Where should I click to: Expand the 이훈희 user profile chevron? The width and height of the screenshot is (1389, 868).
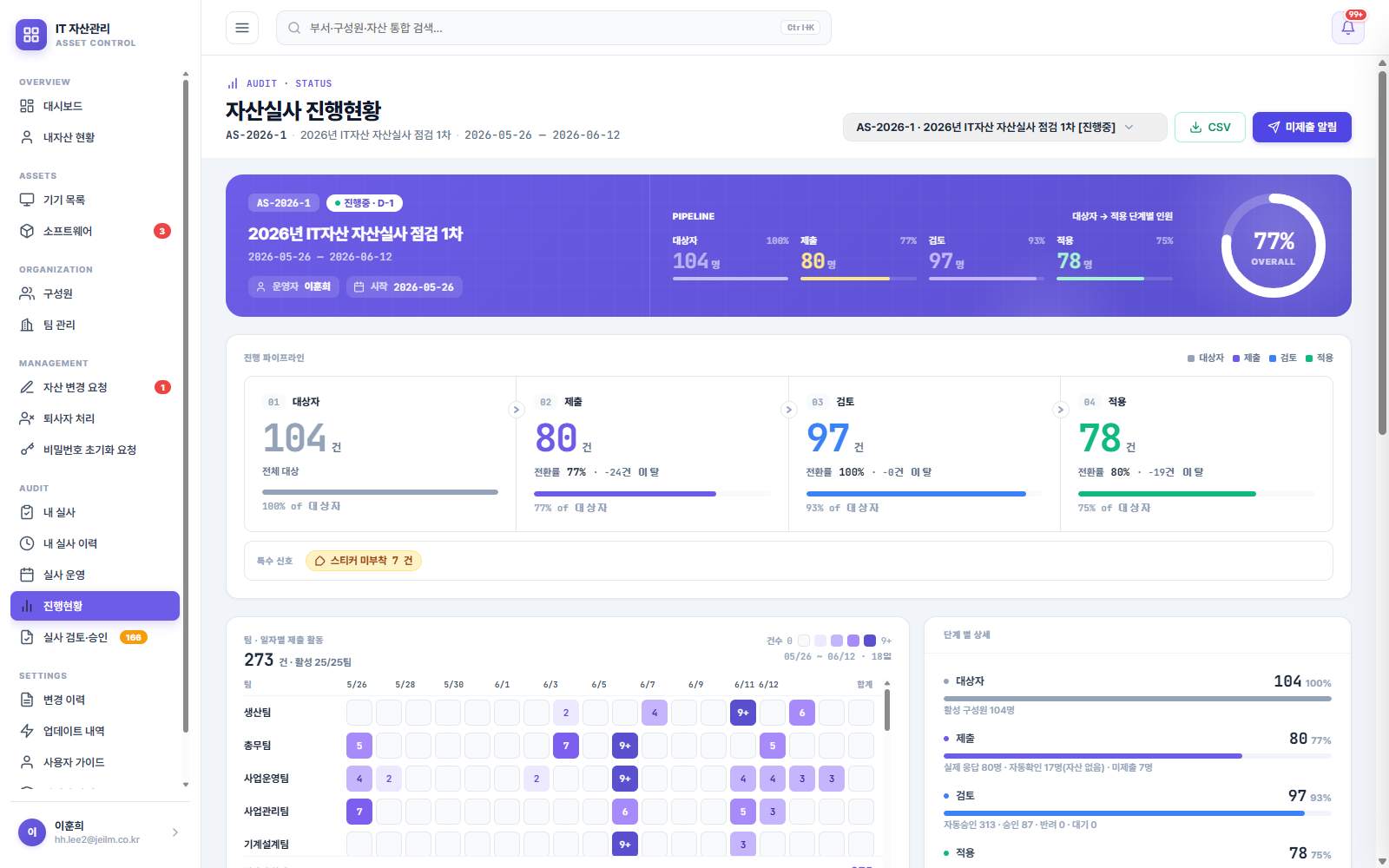click(175, 832)
